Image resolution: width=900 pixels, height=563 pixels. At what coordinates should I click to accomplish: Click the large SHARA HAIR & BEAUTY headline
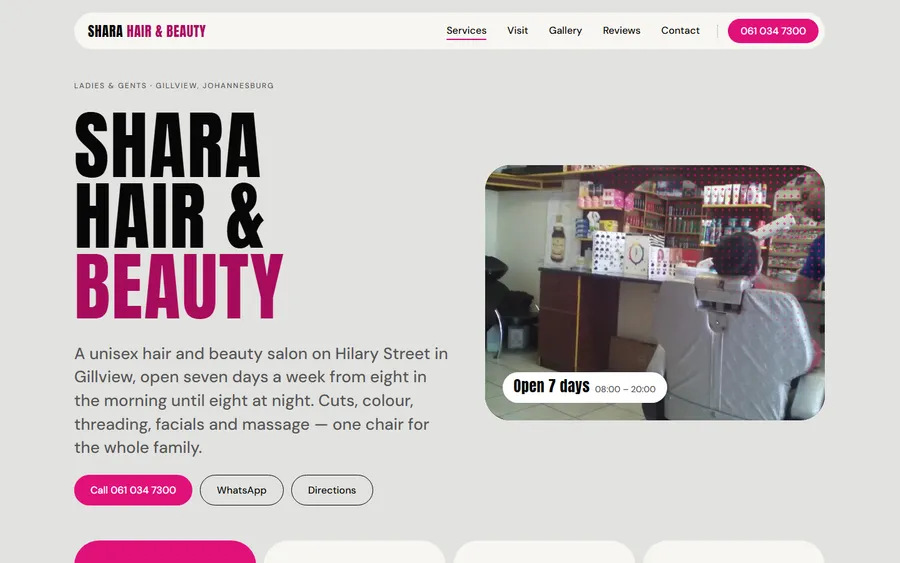179,215
